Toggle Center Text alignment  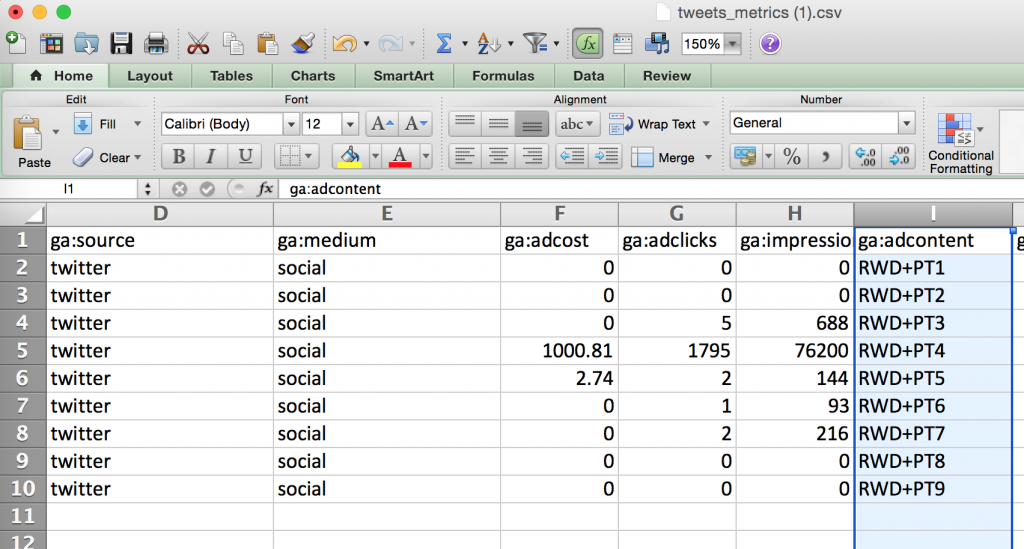(498, 157)
